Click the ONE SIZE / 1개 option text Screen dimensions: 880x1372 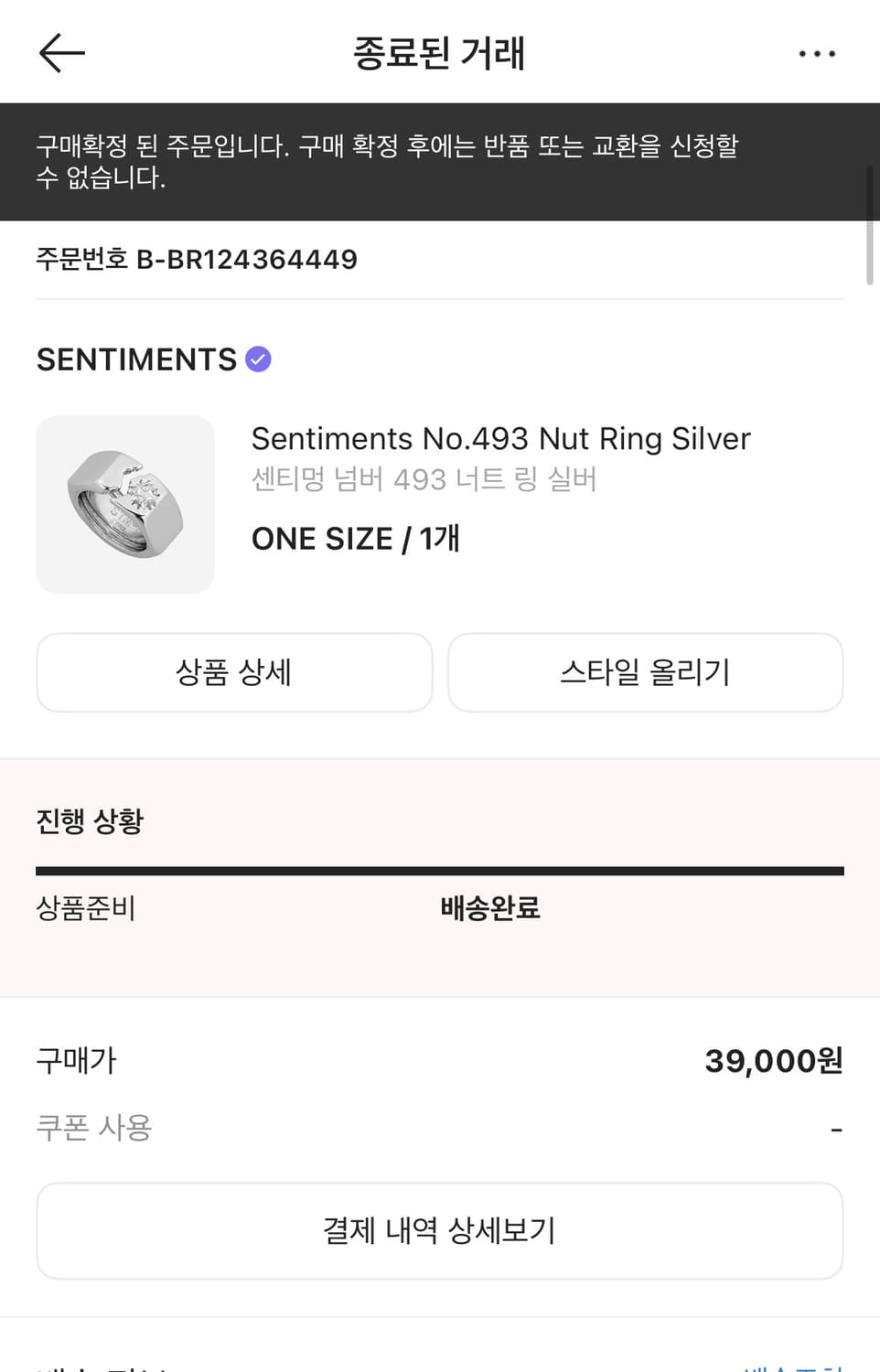pos(355,539)
